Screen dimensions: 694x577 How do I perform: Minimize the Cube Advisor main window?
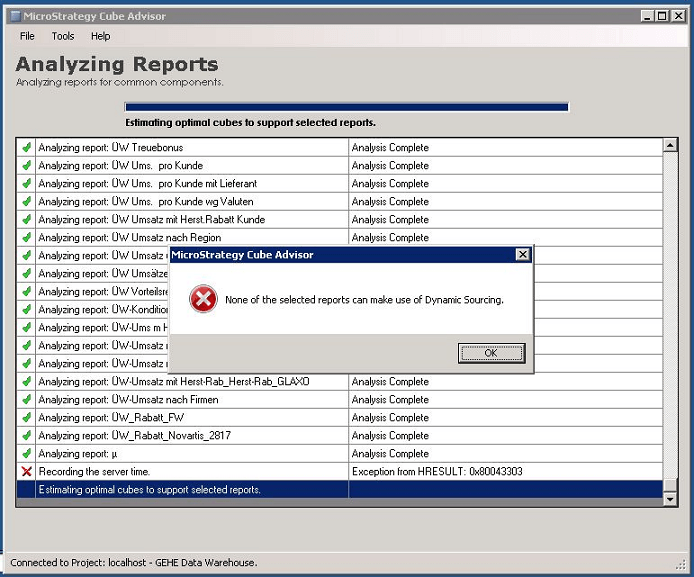point(647,16)
